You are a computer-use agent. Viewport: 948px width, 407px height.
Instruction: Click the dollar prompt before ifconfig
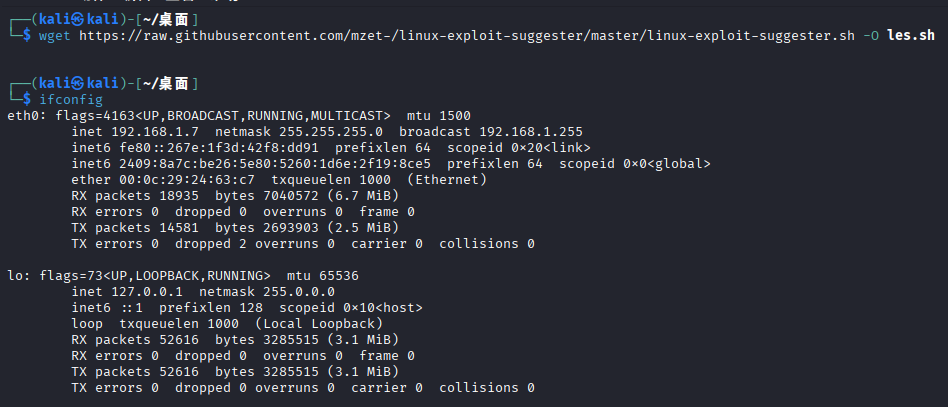[x=27, y=99]
